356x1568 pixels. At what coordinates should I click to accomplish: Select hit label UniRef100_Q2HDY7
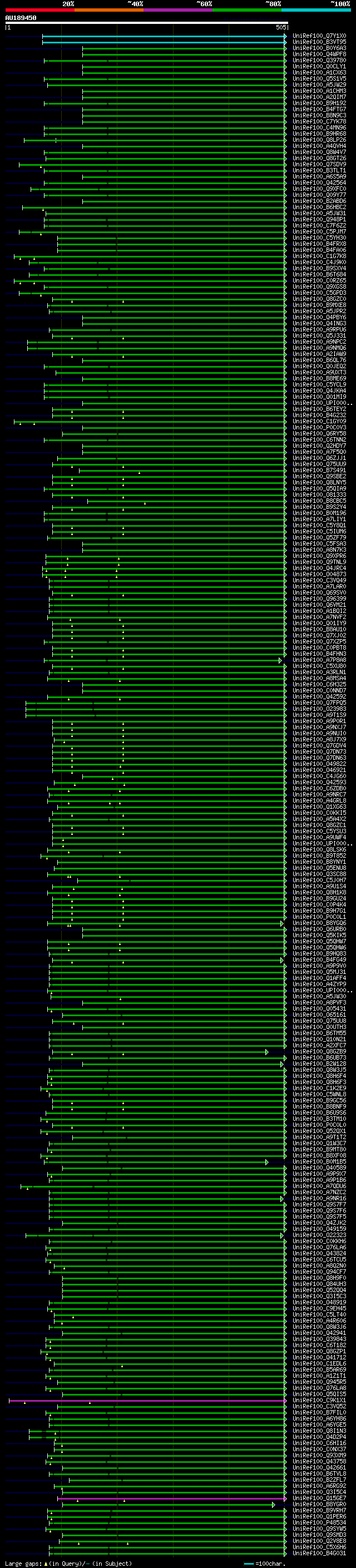tap(319, 446)
